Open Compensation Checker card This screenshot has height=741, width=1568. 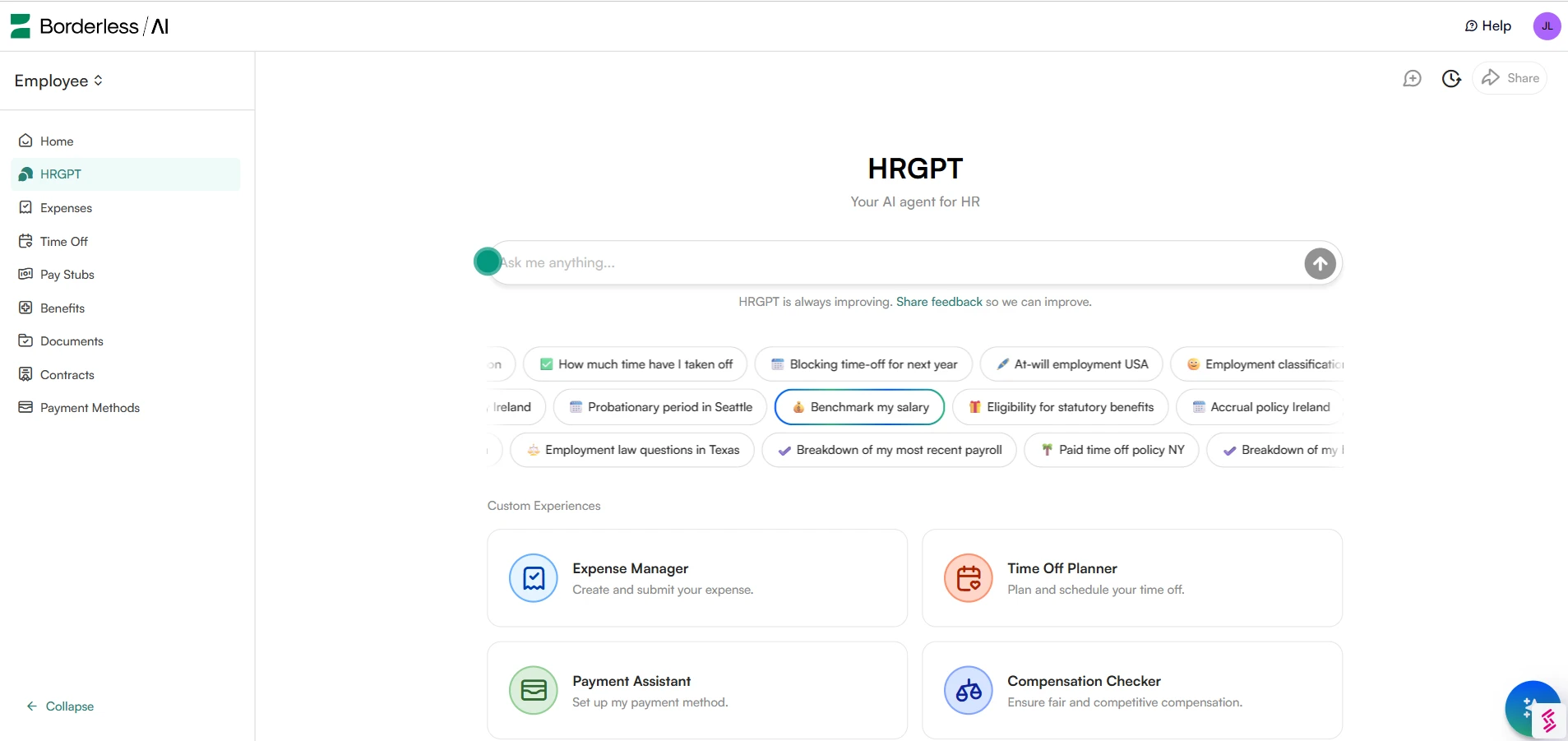click(1132, 691)
